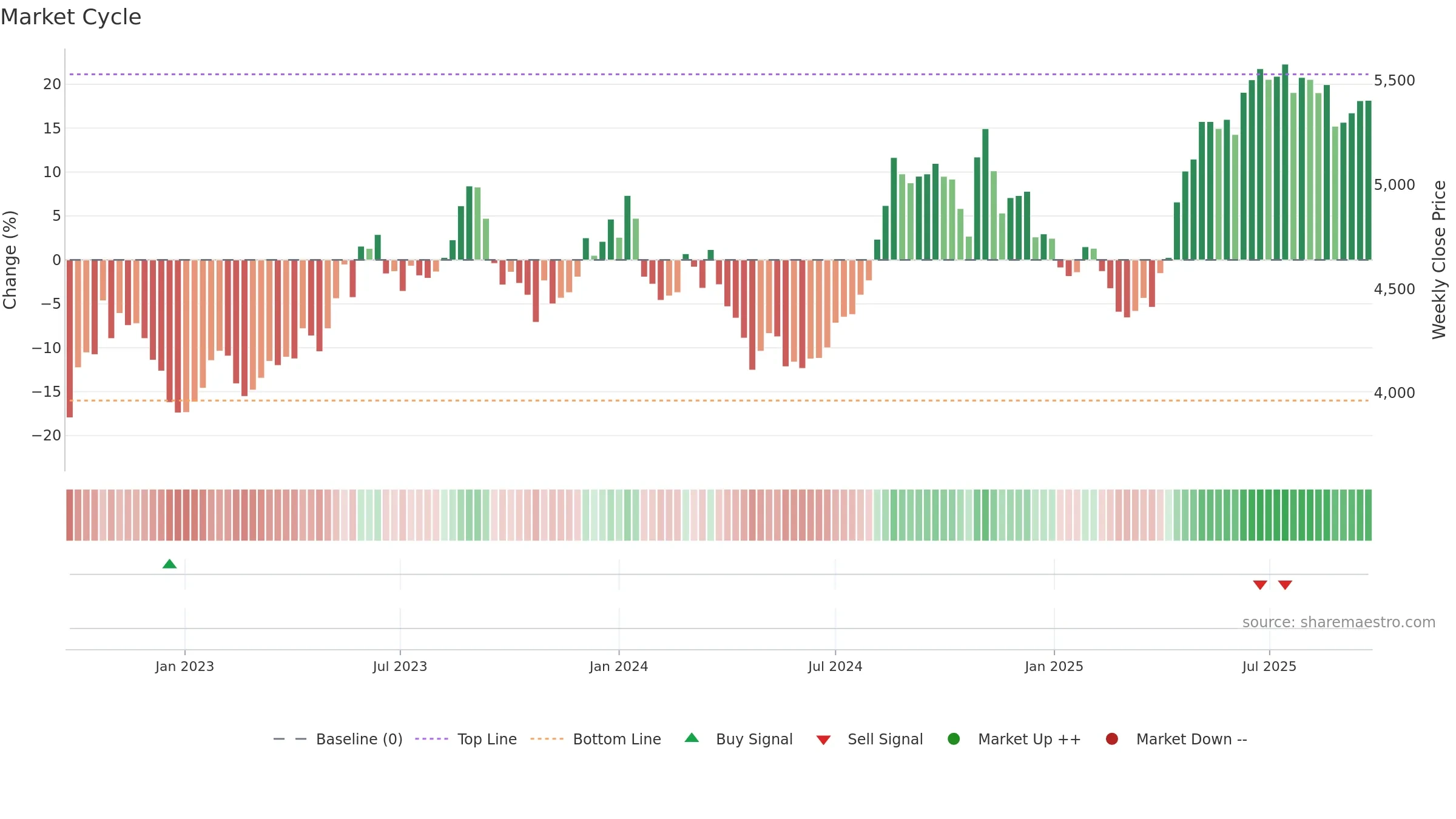Click the −15 left-axis tick label

pos(47,392)
